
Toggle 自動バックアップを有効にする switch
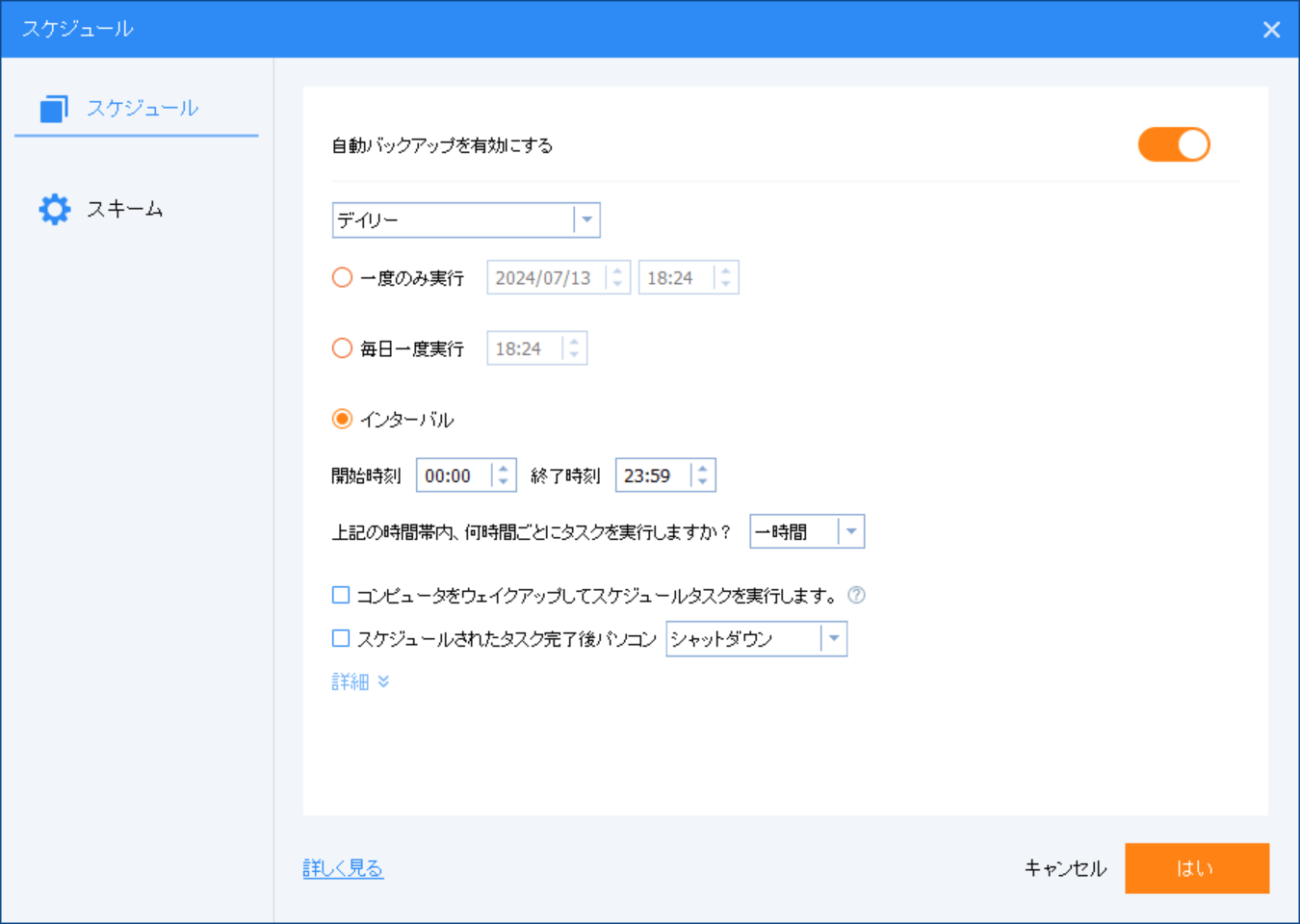[x=1174, y=145]
